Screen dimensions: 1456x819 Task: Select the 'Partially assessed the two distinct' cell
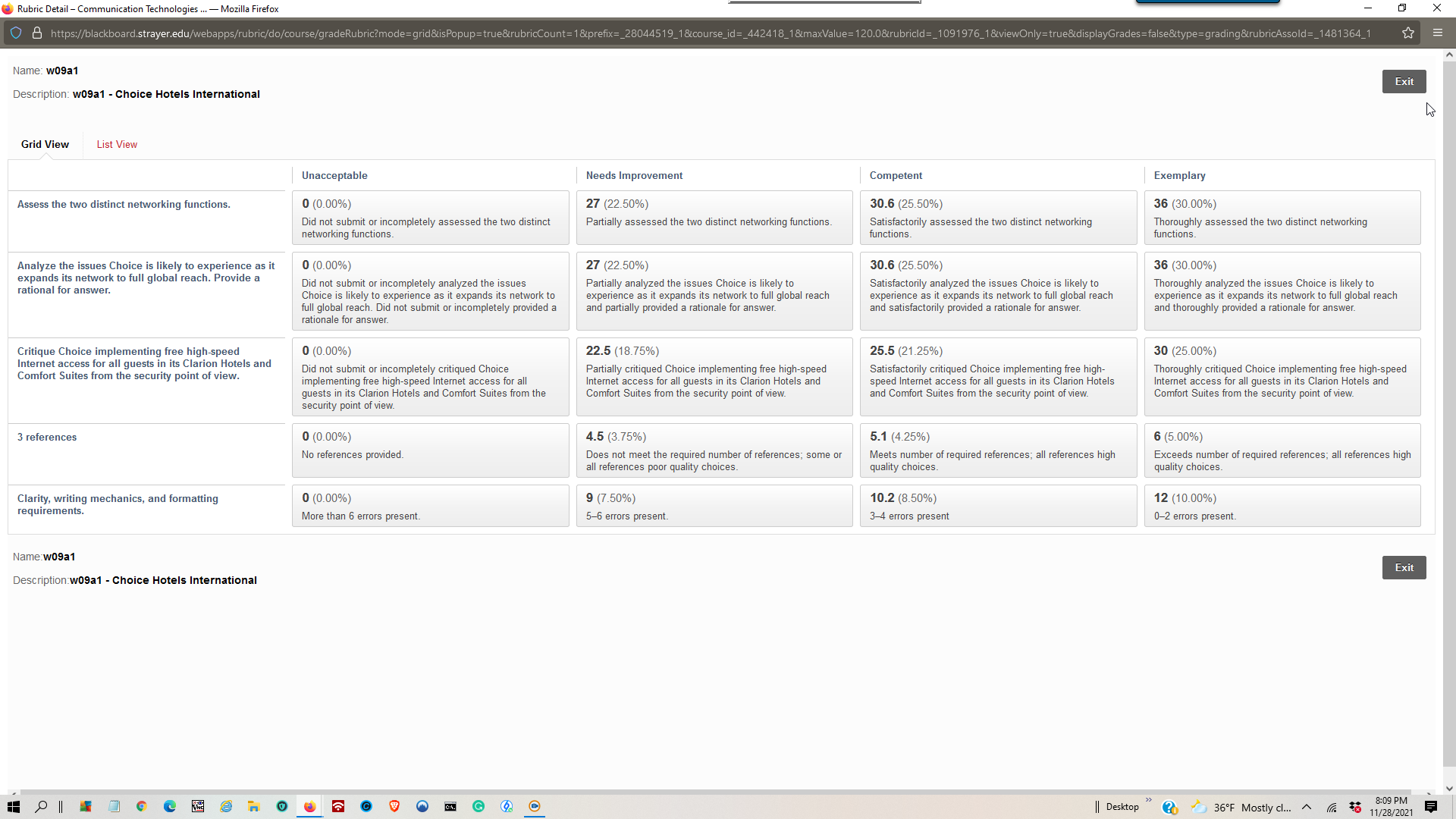pos(714,218)
